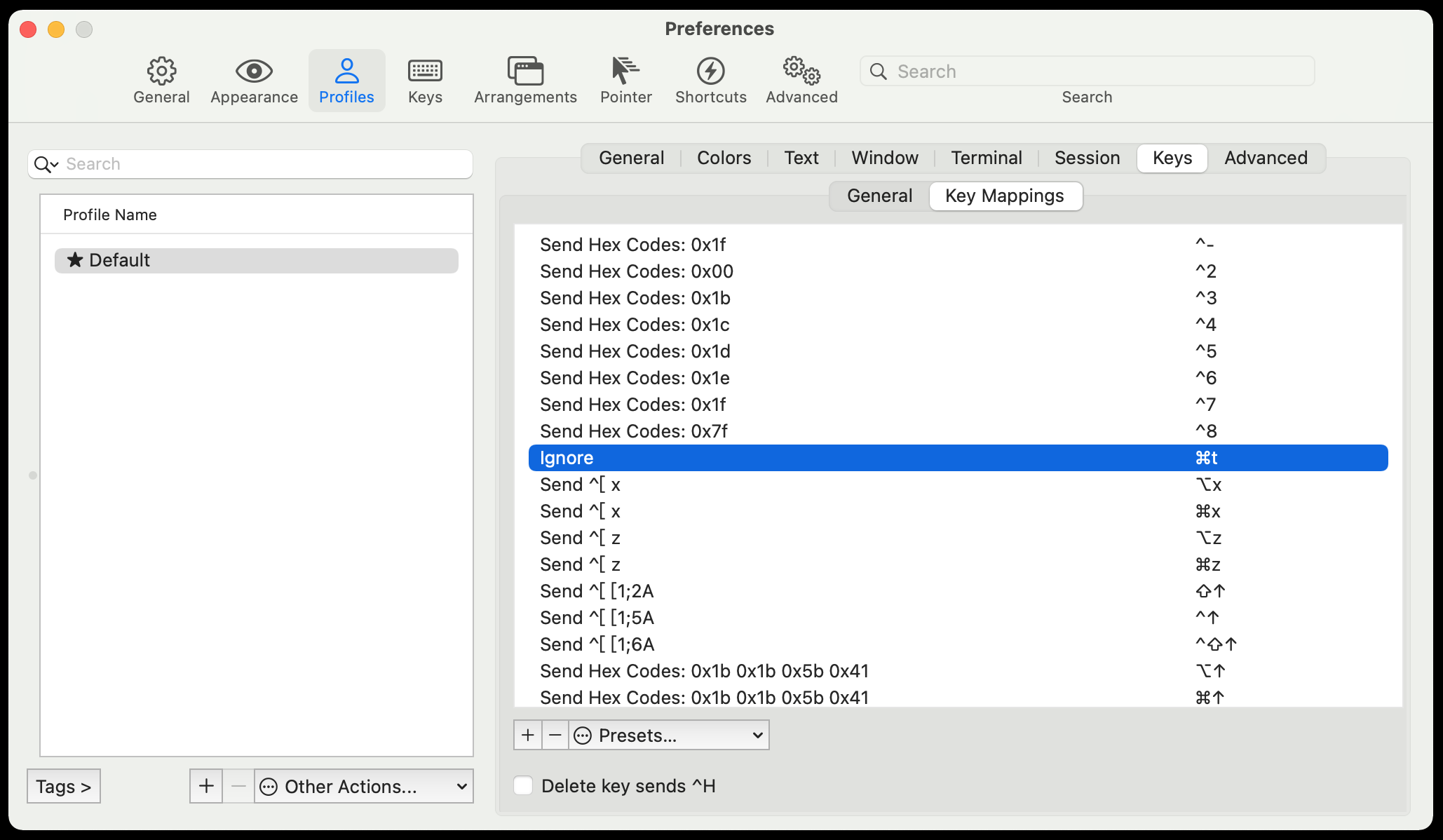Image resolution: width=1443 pixels, height=840 pixels.
Task: Open the Appearance eye icon pane
Action: [254, 79]
